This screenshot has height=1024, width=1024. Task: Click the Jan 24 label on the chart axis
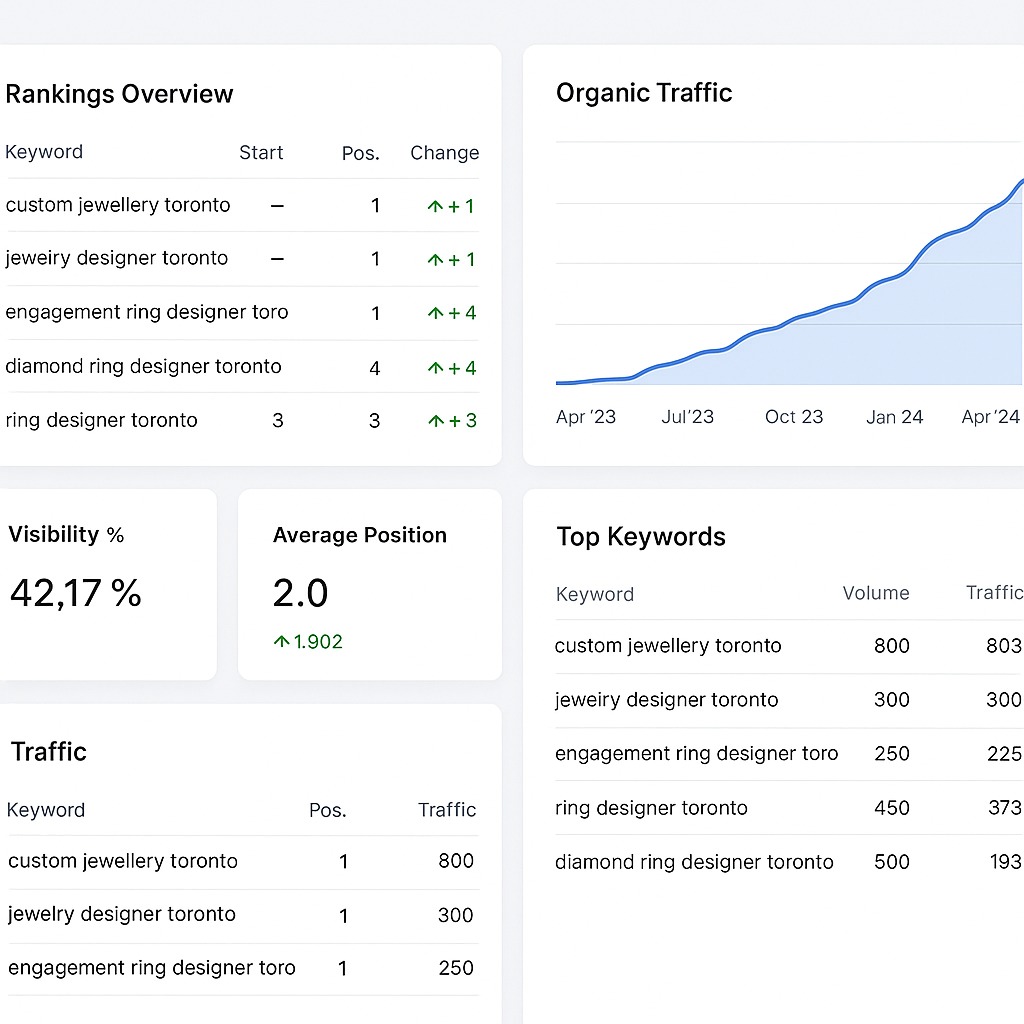894,417
